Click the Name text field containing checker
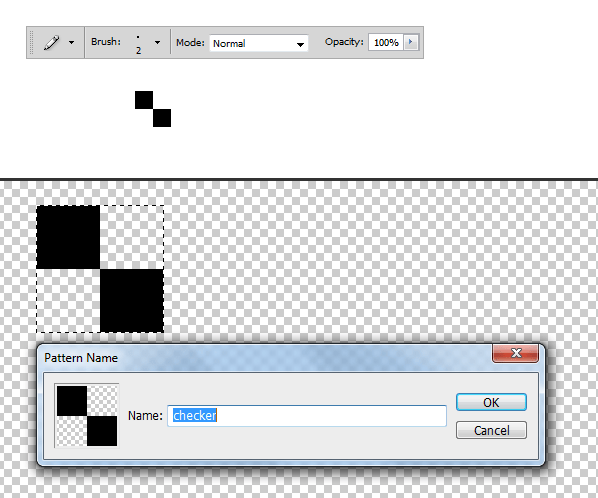 pyautogui.click(x=307, y=416)
